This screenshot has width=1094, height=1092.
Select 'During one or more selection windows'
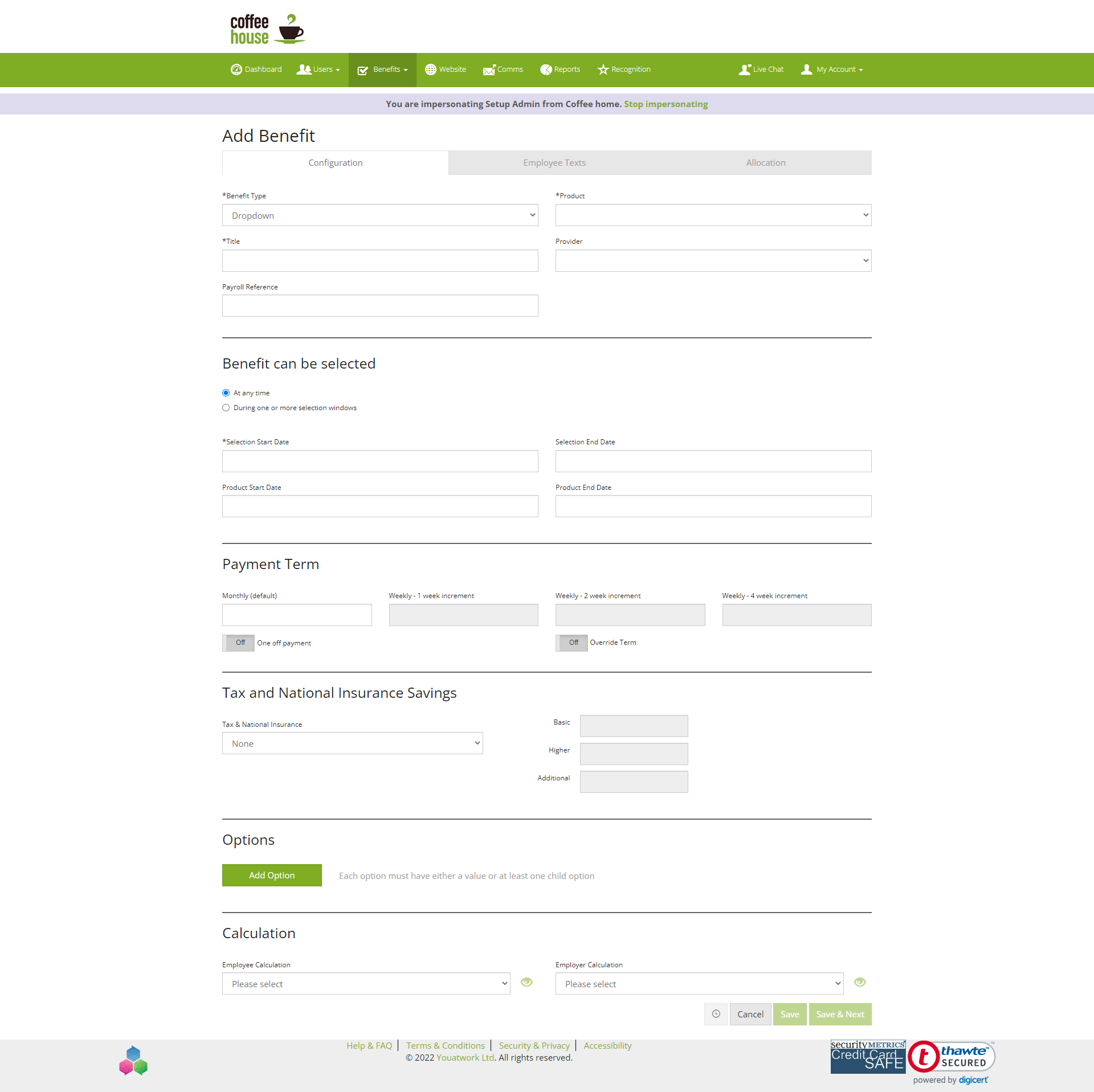pos(226,408)
